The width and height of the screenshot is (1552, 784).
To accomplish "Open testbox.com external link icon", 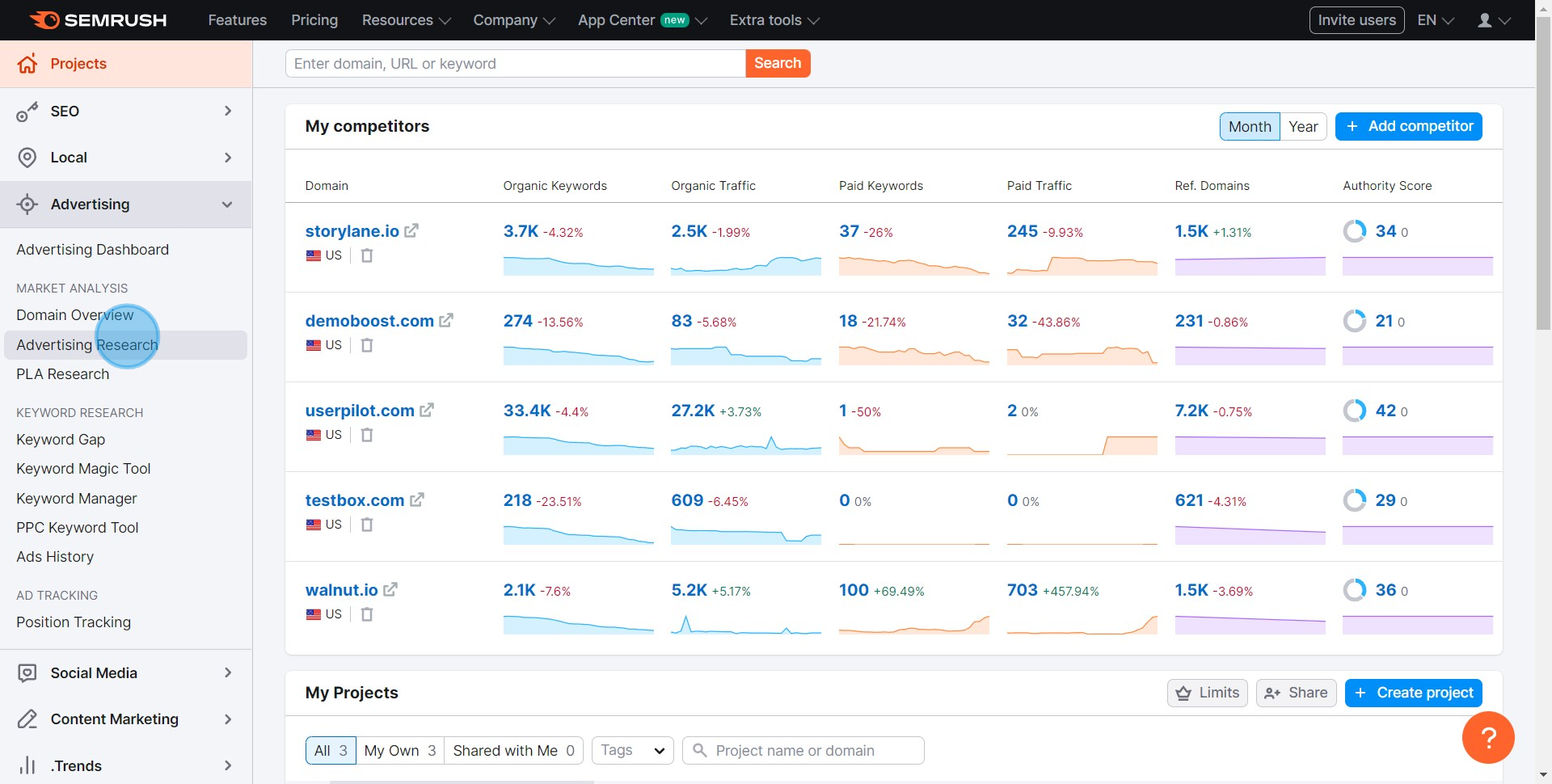I will (x=417, y=500).
